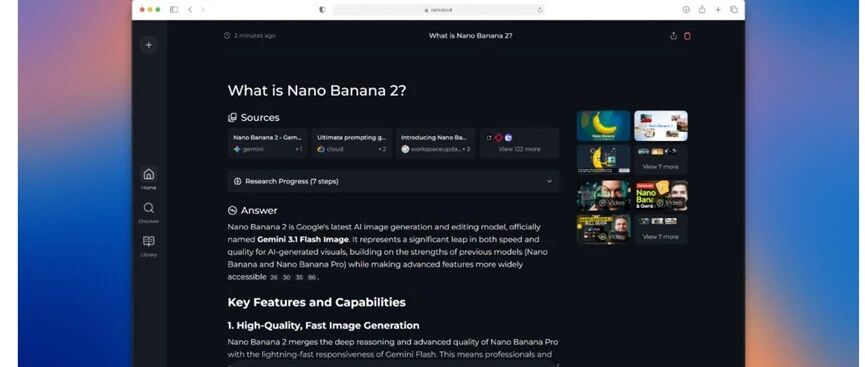Click citation number 26 in answer
Image resolution: width=865 pixels, height=367 pixels.
(274, 278)
